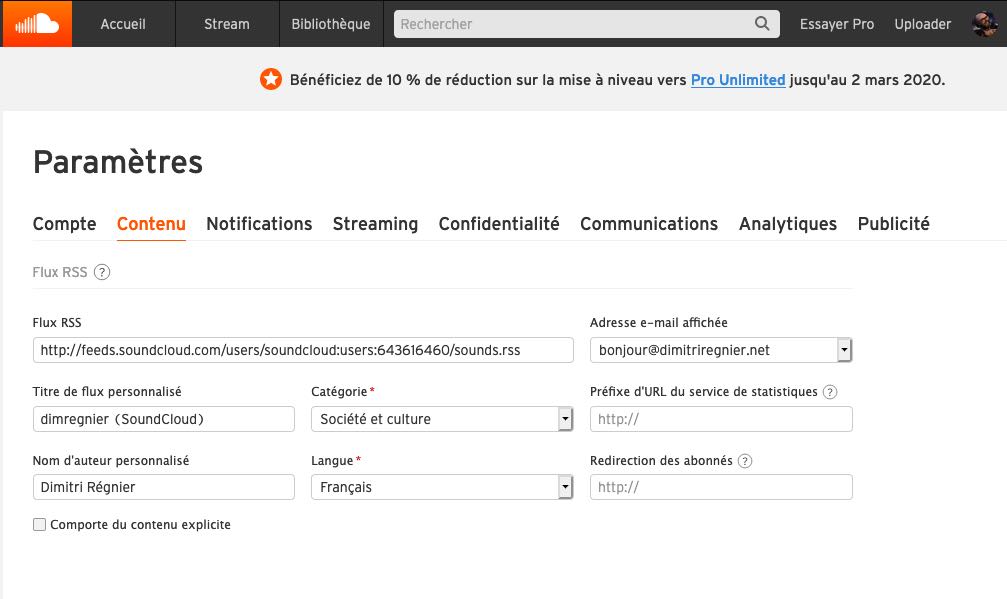1007x599 pixels.
Task: Open the Stream page
Action: (x=227, y=24)
